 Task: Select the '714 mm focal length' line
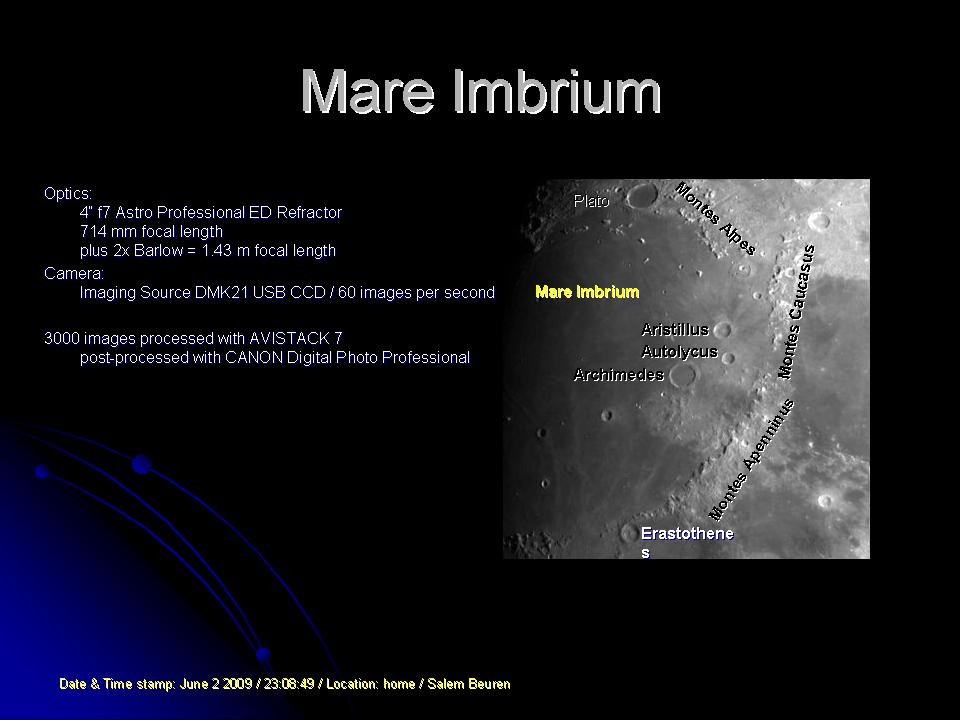[x=151, y=231]
